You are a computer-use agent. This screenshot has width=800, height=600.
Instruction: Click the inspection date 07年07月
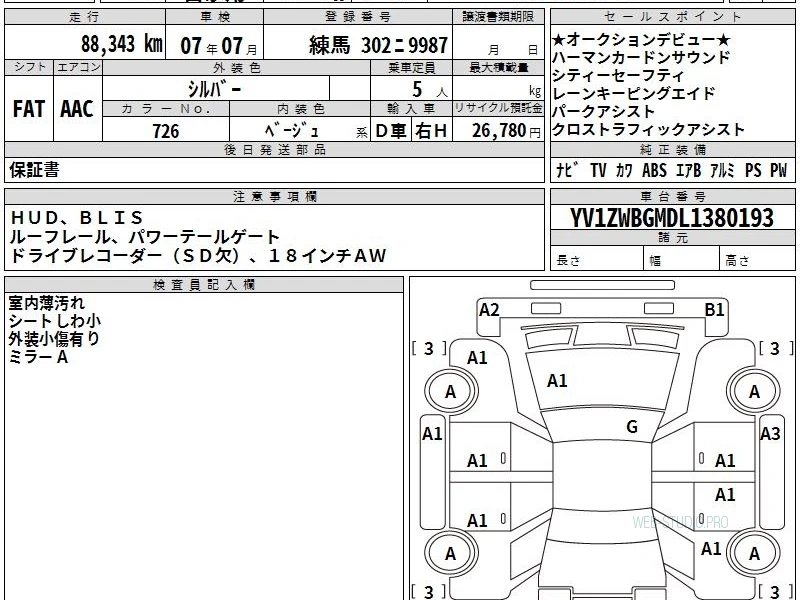pos(219,46)
